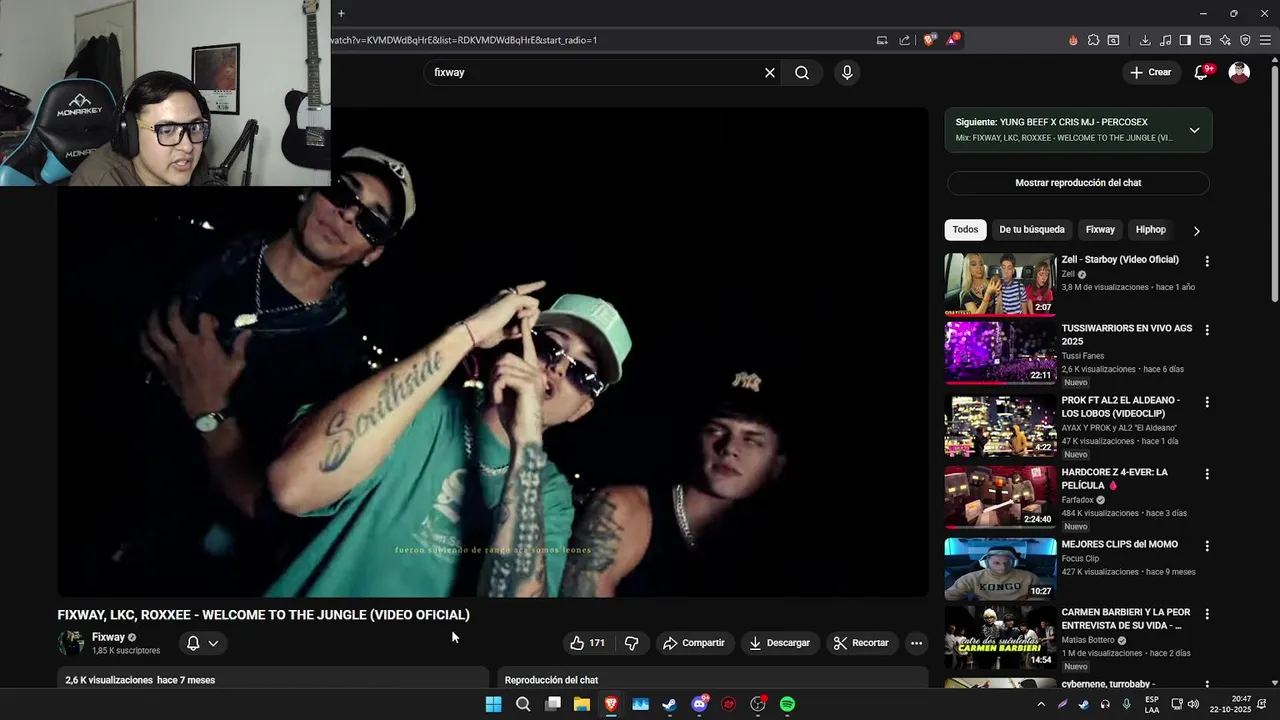Click the Crear button
Image resolution: width=1280 pixels, height=720 pixels.
(x=1150, y=72)
